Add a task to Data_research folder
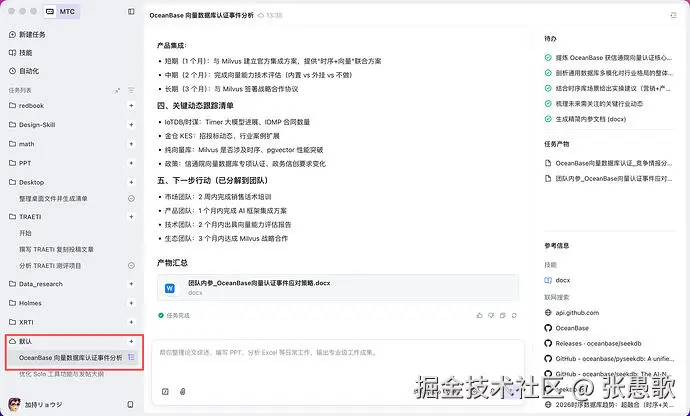Screen dimensions: 690x416 point(131,284)
